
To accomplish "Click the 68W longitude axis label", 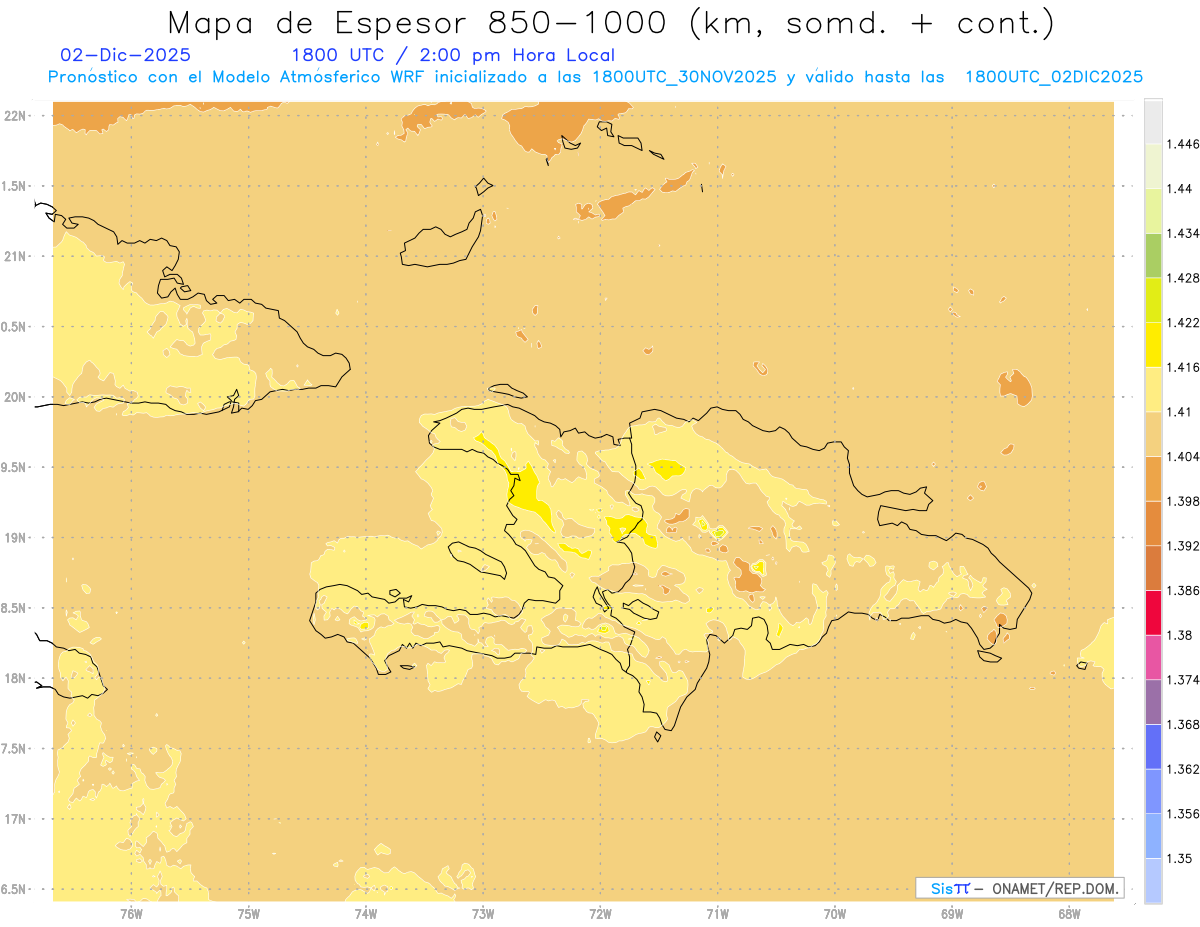I will tap(1069, 913).
